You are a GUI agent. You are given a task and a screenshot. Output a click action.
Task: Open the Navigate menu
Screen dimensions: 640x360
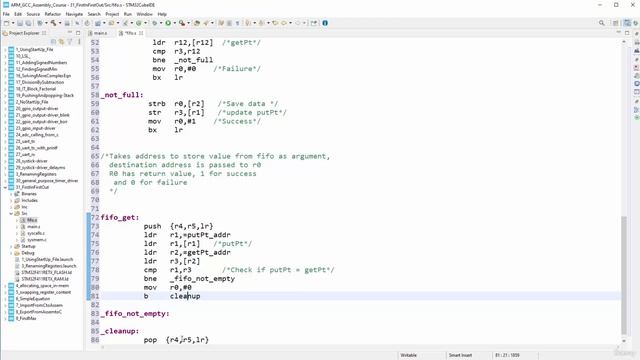pyautogui.click(x=74, y=14)
